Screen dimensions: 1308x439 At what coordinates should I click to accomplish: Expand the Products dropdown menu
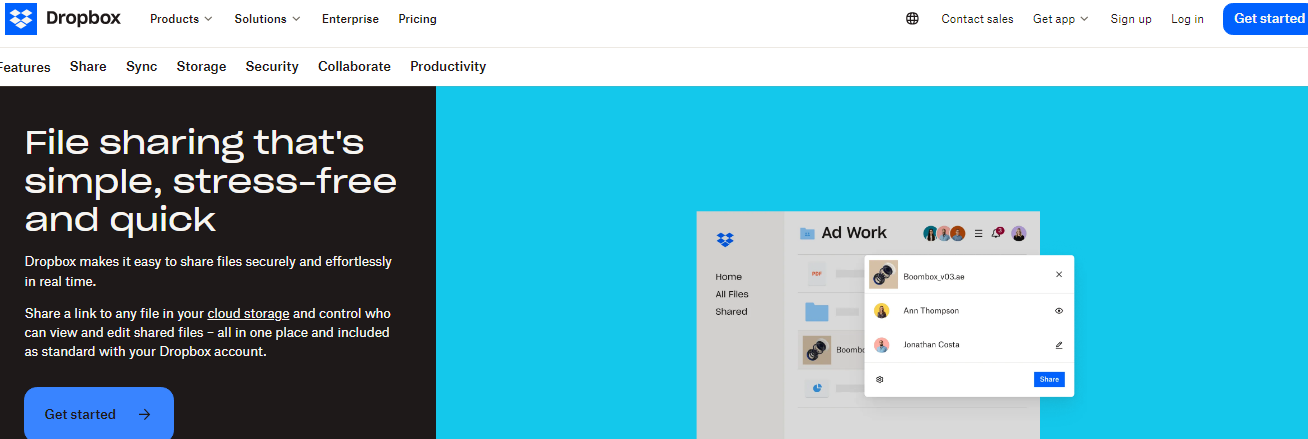[x=181, y=19]
